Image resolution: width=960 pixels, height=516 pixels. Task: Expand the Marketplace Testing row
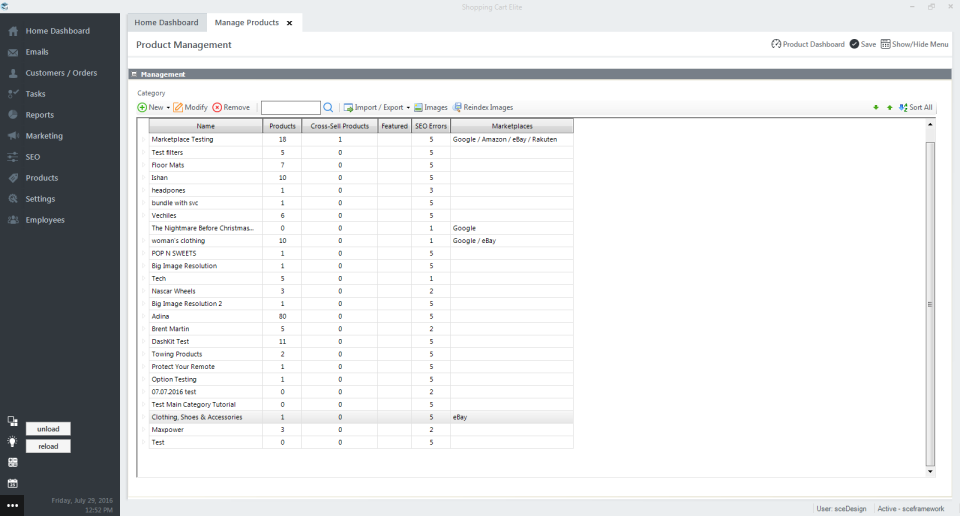pyautogui.click(x=144, y=140)
